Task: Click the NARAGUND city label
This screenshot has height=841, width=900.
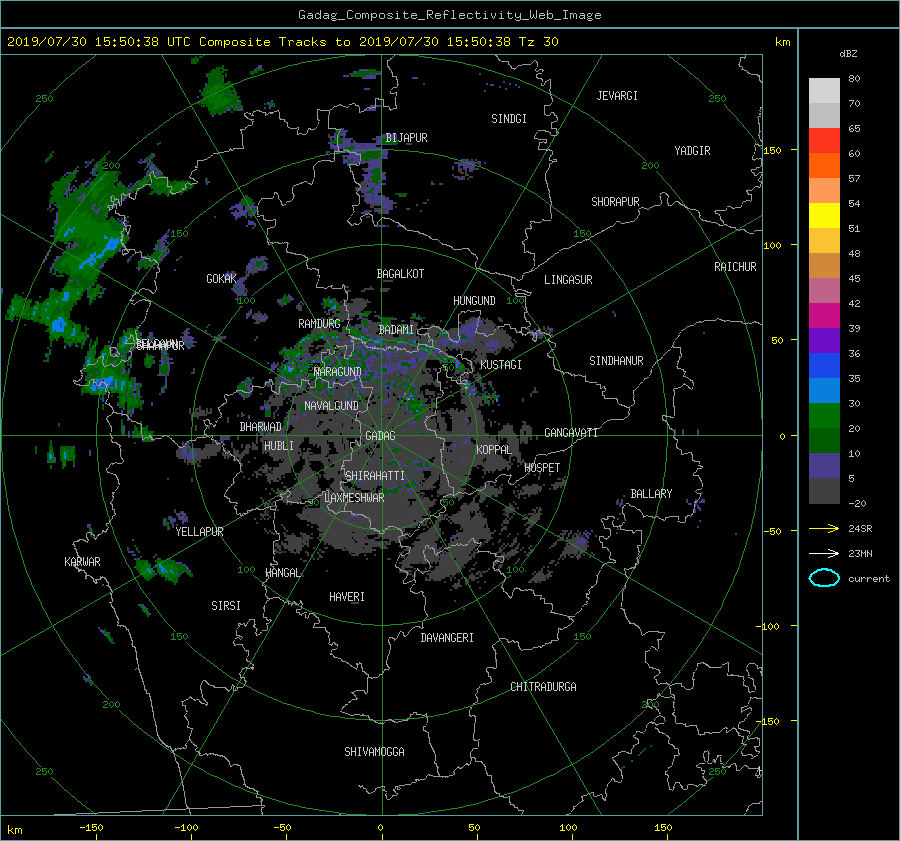Action: pyautogui.click(x=338, y=371)
